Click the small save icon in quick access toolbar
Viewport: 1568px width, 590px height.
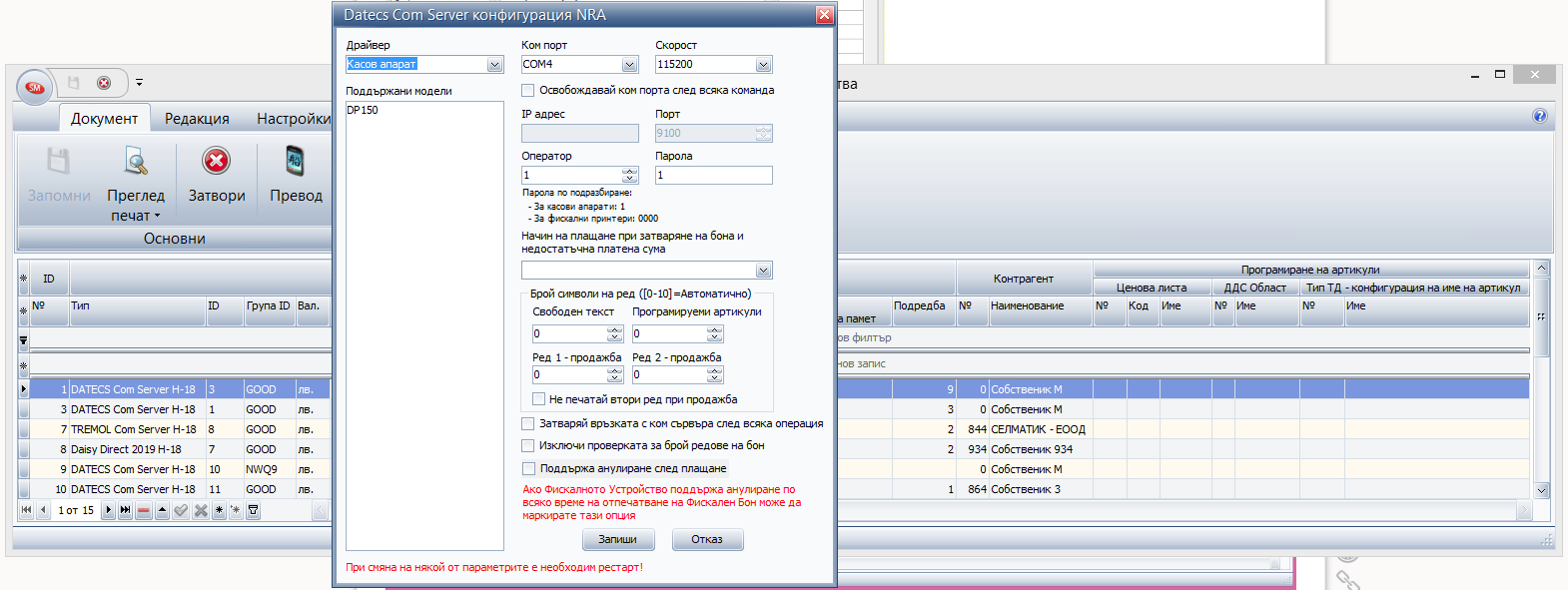73,83
